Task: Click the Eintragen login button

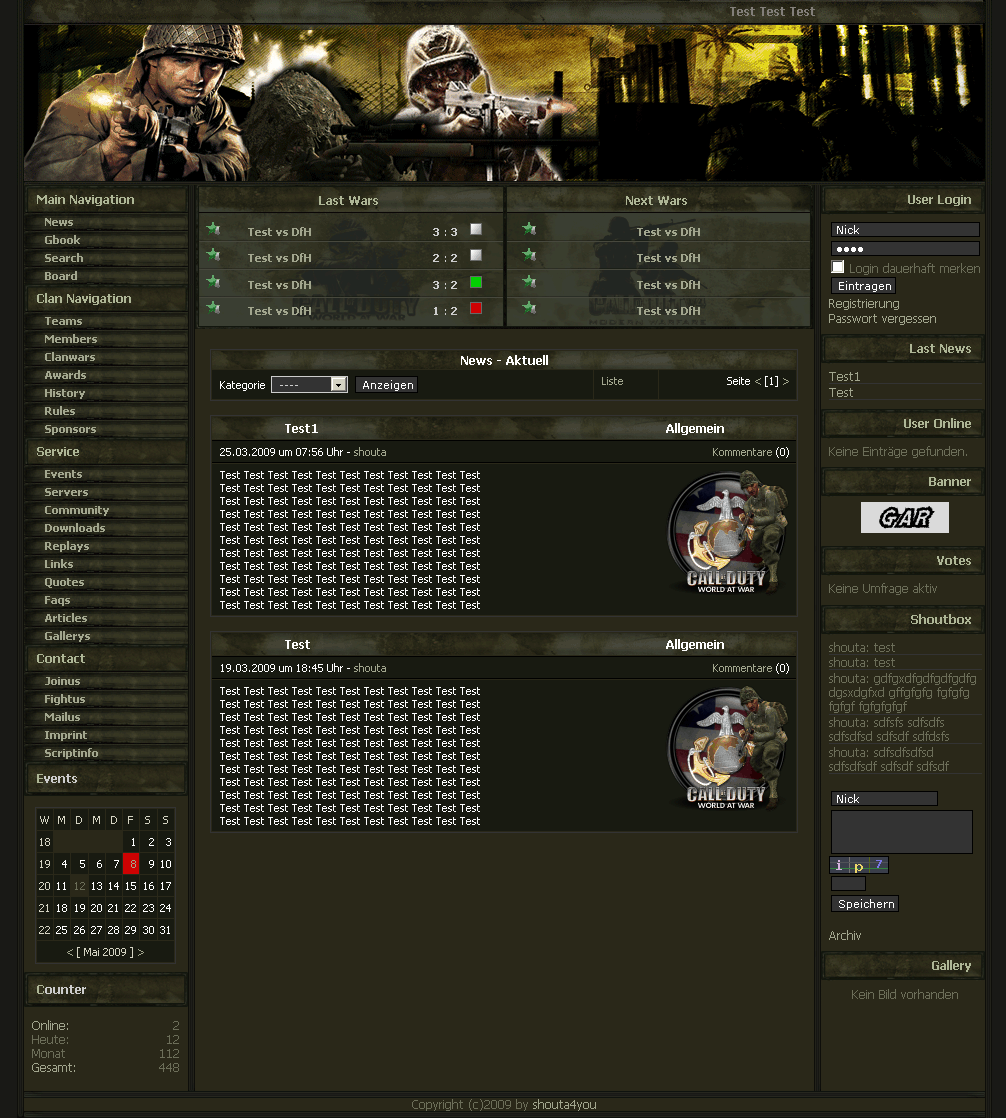Action: (865, 286)
